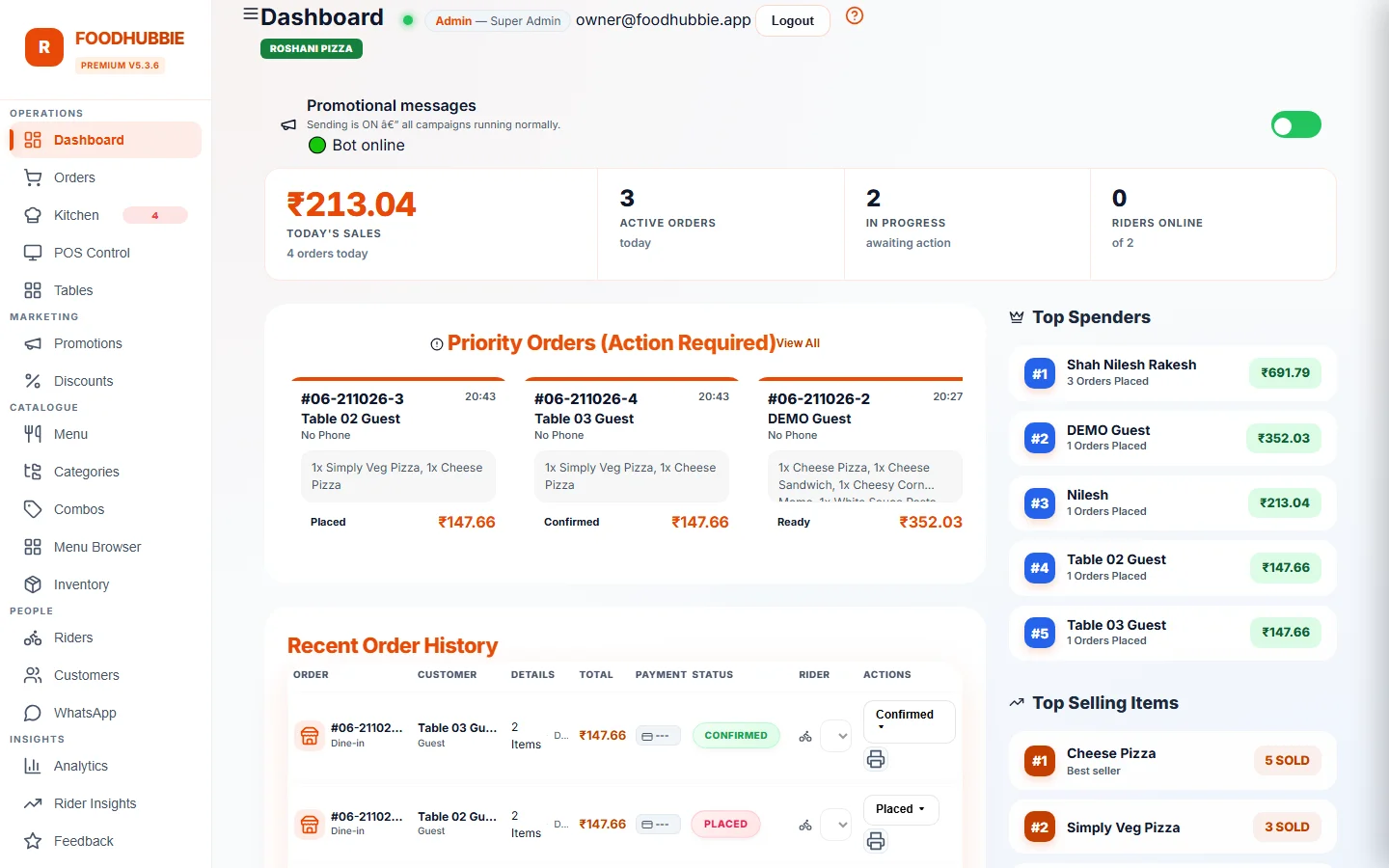1389x868 pixels.
Task: Click the crown icon beside Top Spenders
Action: click(x=1017, y=317)
